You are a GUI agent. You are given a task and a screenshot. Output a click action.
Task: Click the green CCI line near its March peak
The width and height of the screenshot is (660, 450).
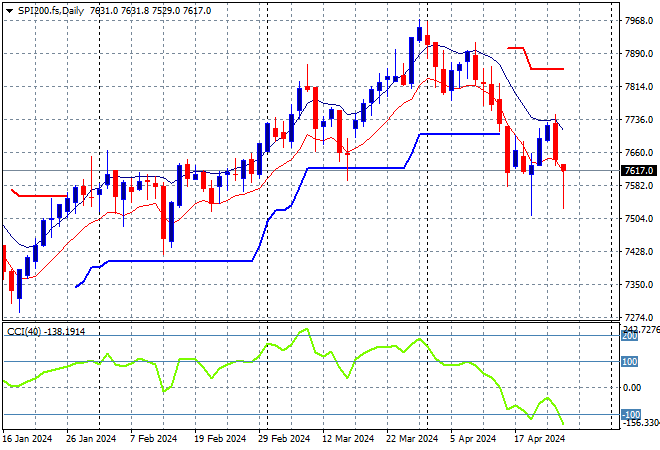coord(300,332)
